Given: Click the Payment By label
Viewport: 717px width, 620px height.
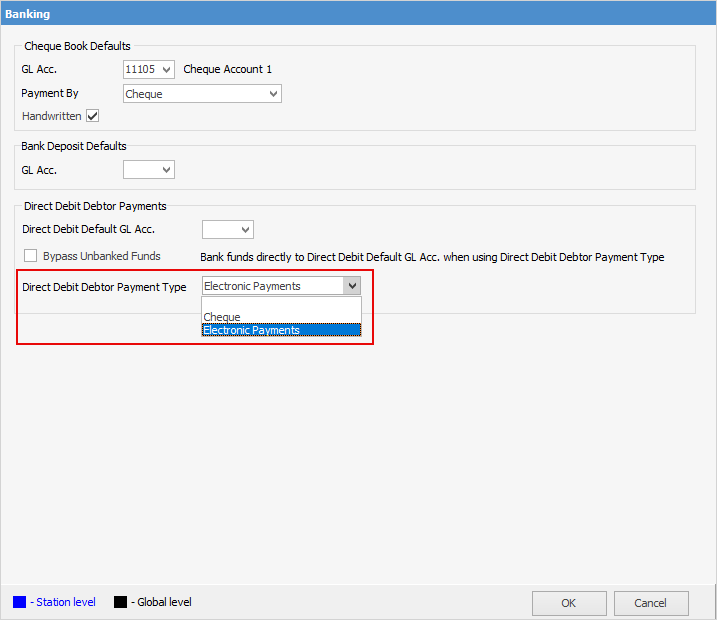Looking at the screenshot, I should pos(50,93).
